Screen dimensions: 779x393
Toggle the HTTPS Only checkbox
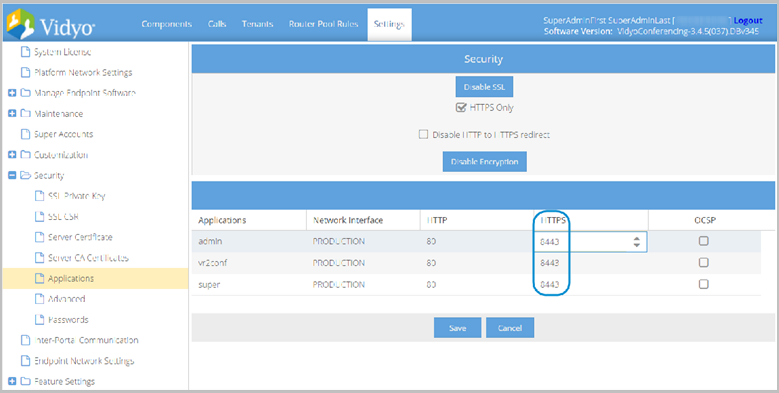(x=461, y=107)
